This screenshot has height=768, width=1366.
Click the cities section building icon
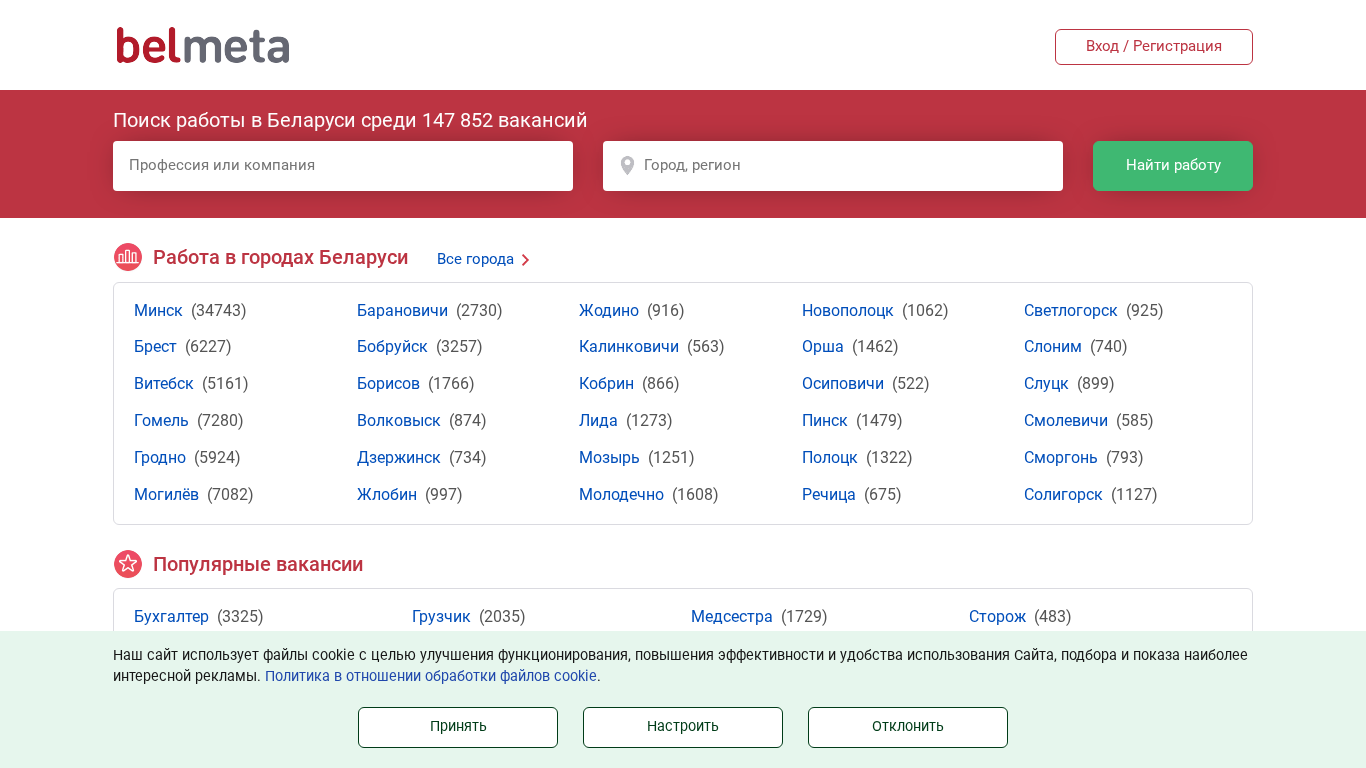click(x=128, y=257)
